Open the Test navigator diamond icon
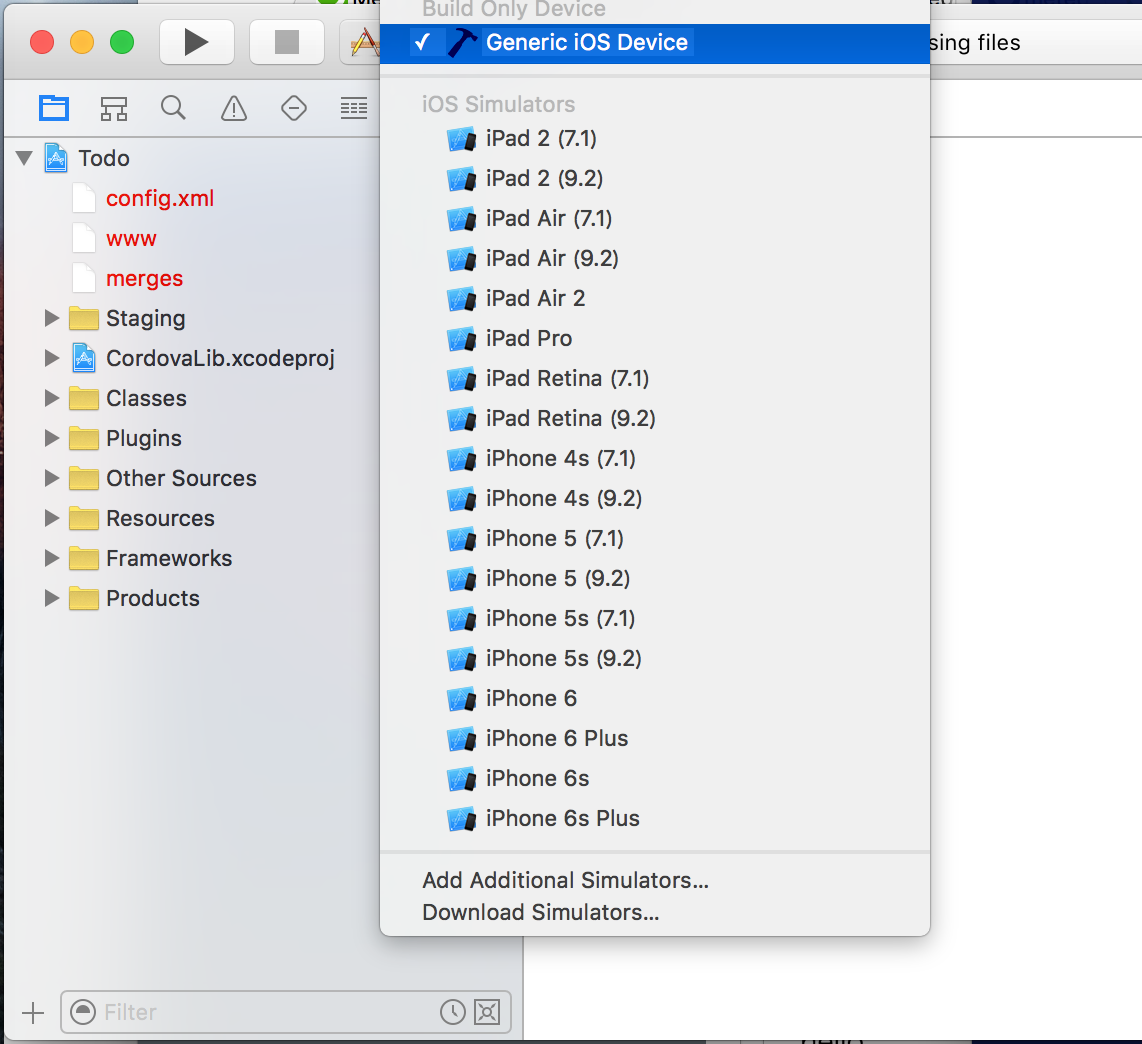Viewport: 1142px width, 1044px height. point(294,109)
